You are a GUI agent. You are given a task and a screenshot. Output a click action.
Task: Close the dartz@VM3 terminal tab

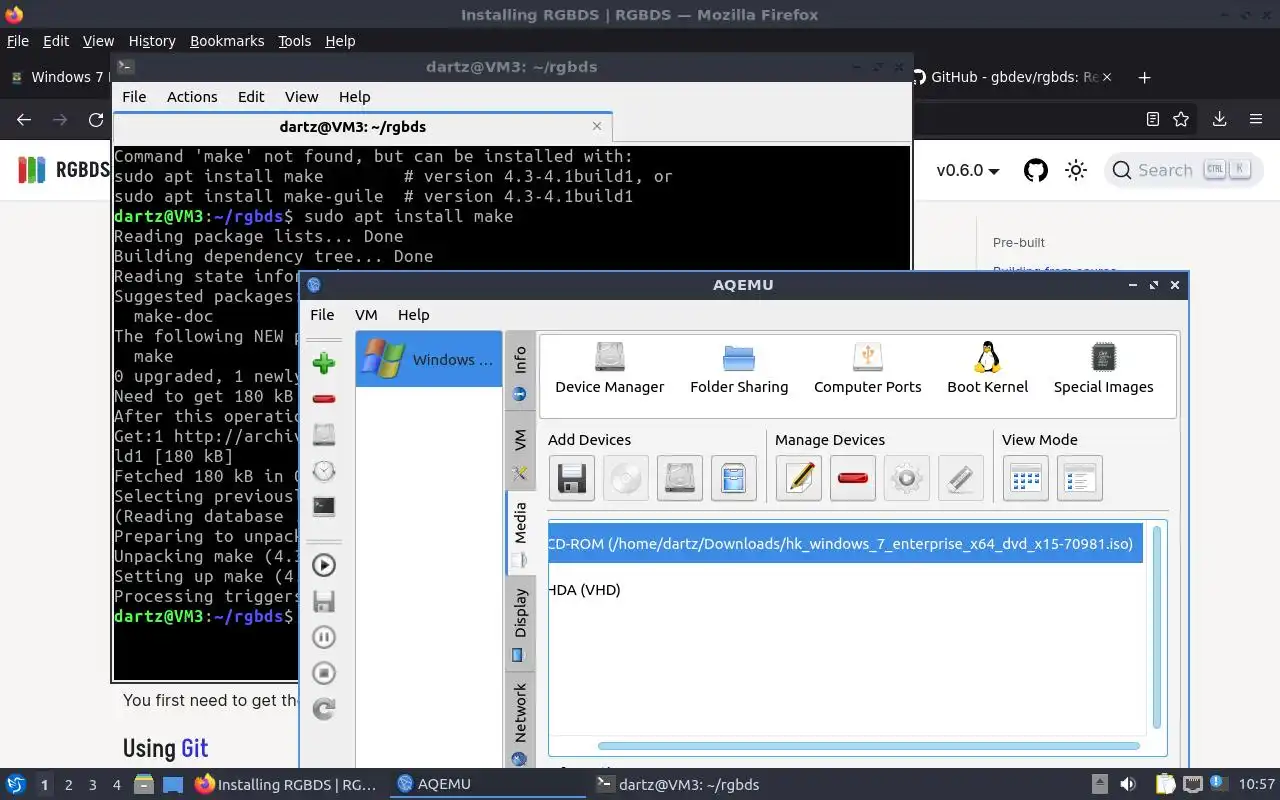click(597, 126)
